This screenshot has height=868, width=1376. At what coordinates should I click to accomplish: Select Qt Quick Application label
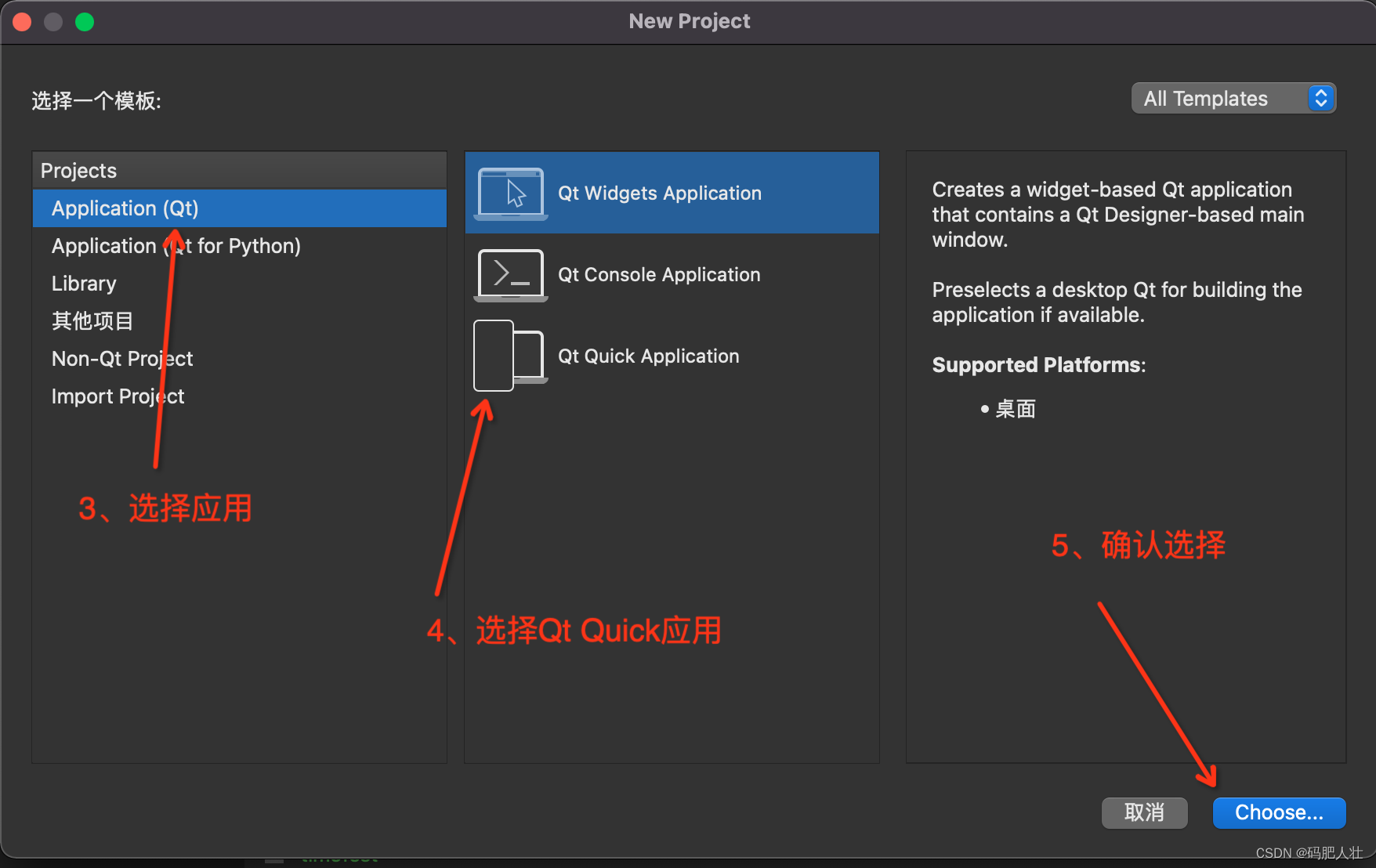tap(649, 356)
